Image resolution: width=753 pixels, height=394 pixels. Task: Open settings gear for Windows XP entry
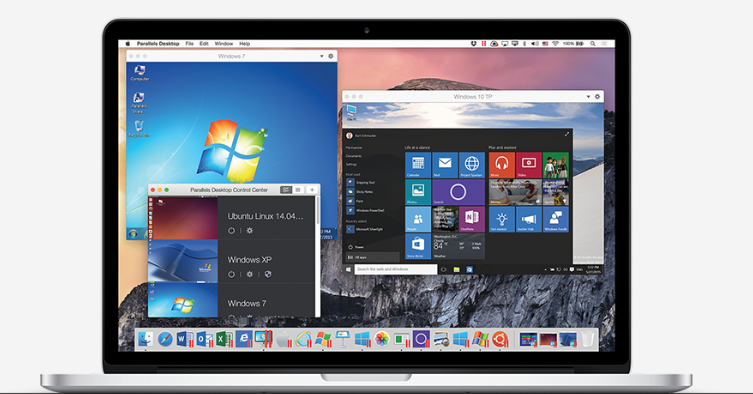click(250, 274)
